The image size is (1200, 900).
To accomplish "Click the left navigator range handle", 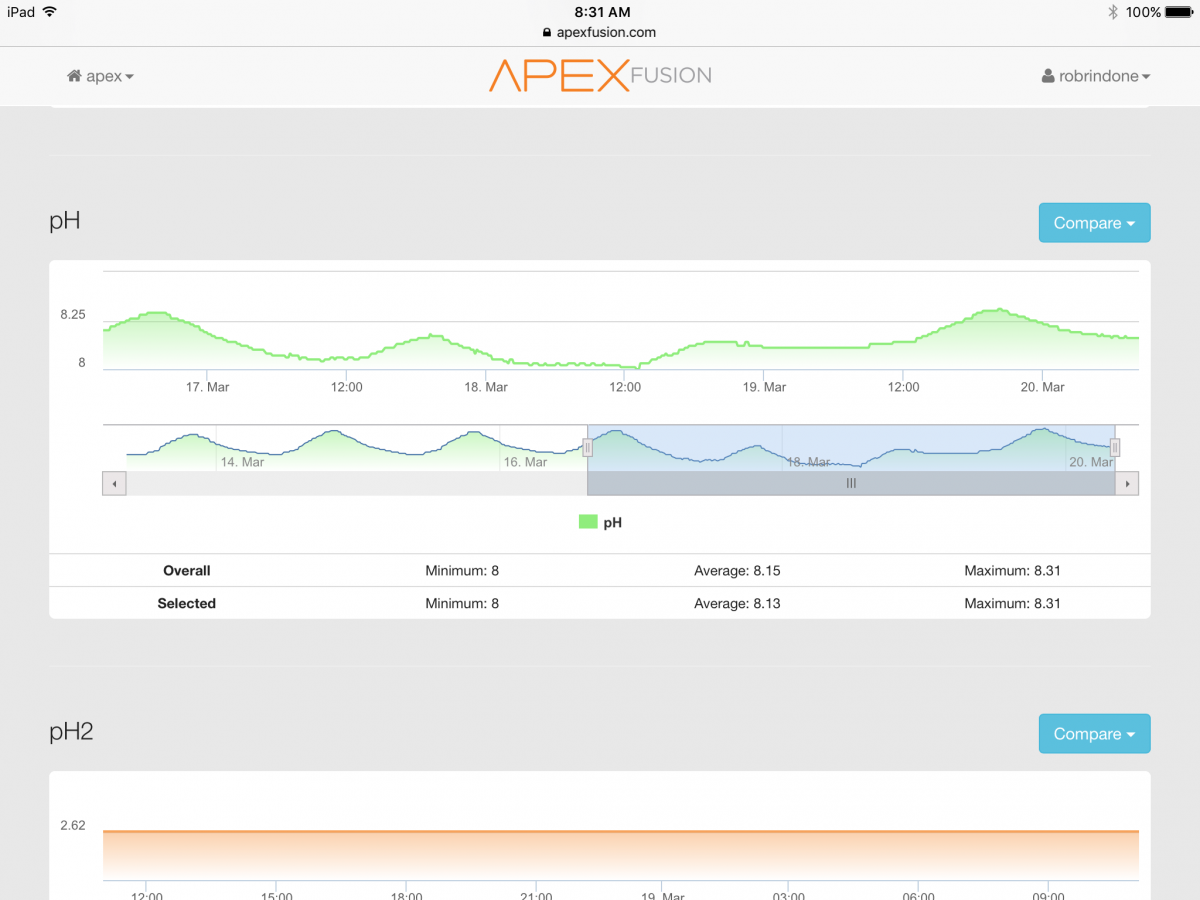I will pos(588,448).
